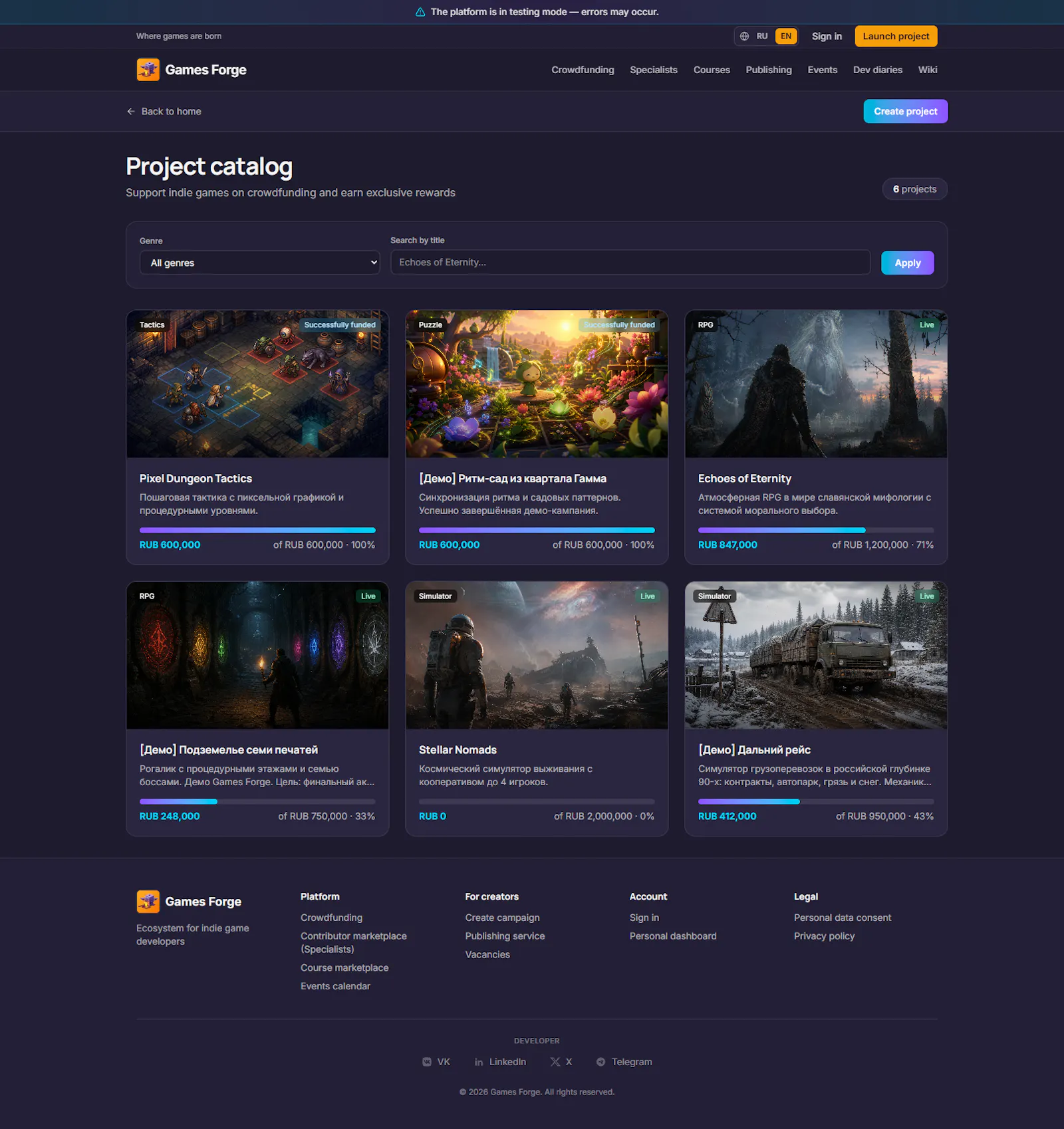The width and height of the screenshot is (1064, 1129).
Task: Open Publishing navigation item
Action: [769, 70]
